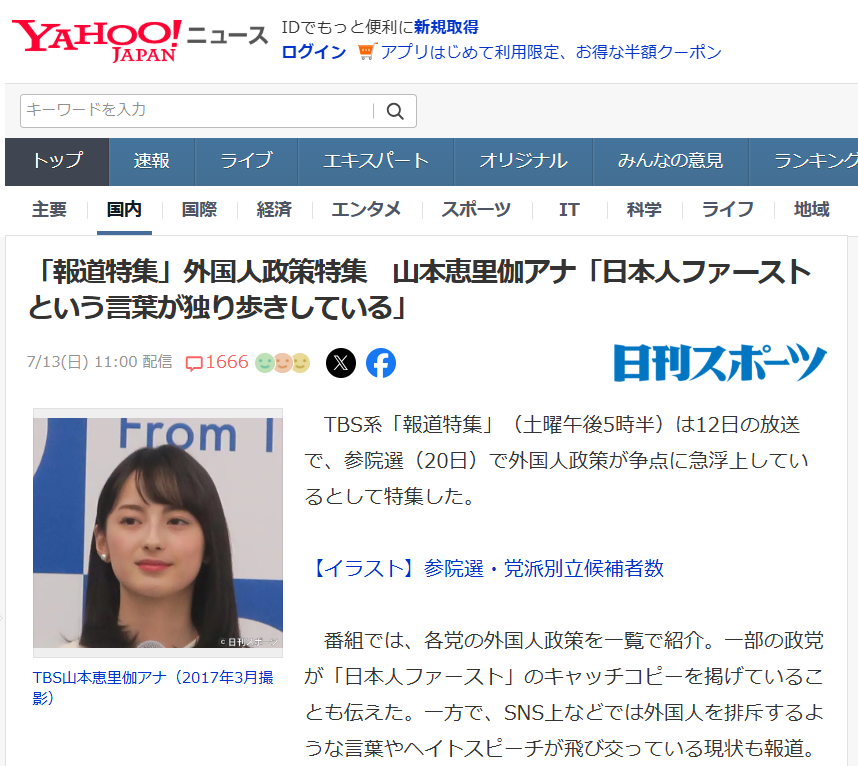Select the 地域 category
The image size is (858, 766).
811,210
